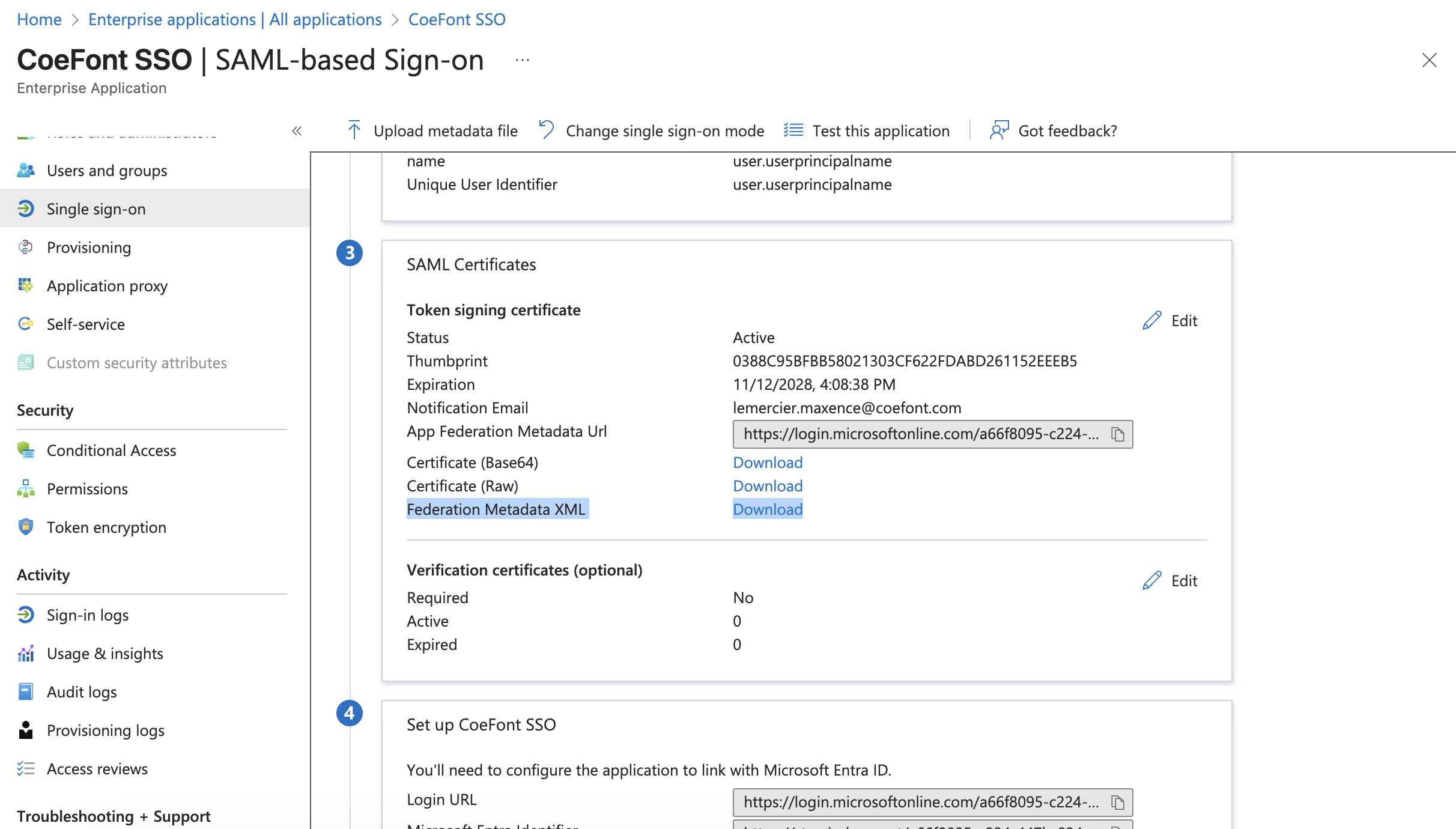Click the Provisioning sidebar icon
The image size is (1456, 829).
pos(26,247)
